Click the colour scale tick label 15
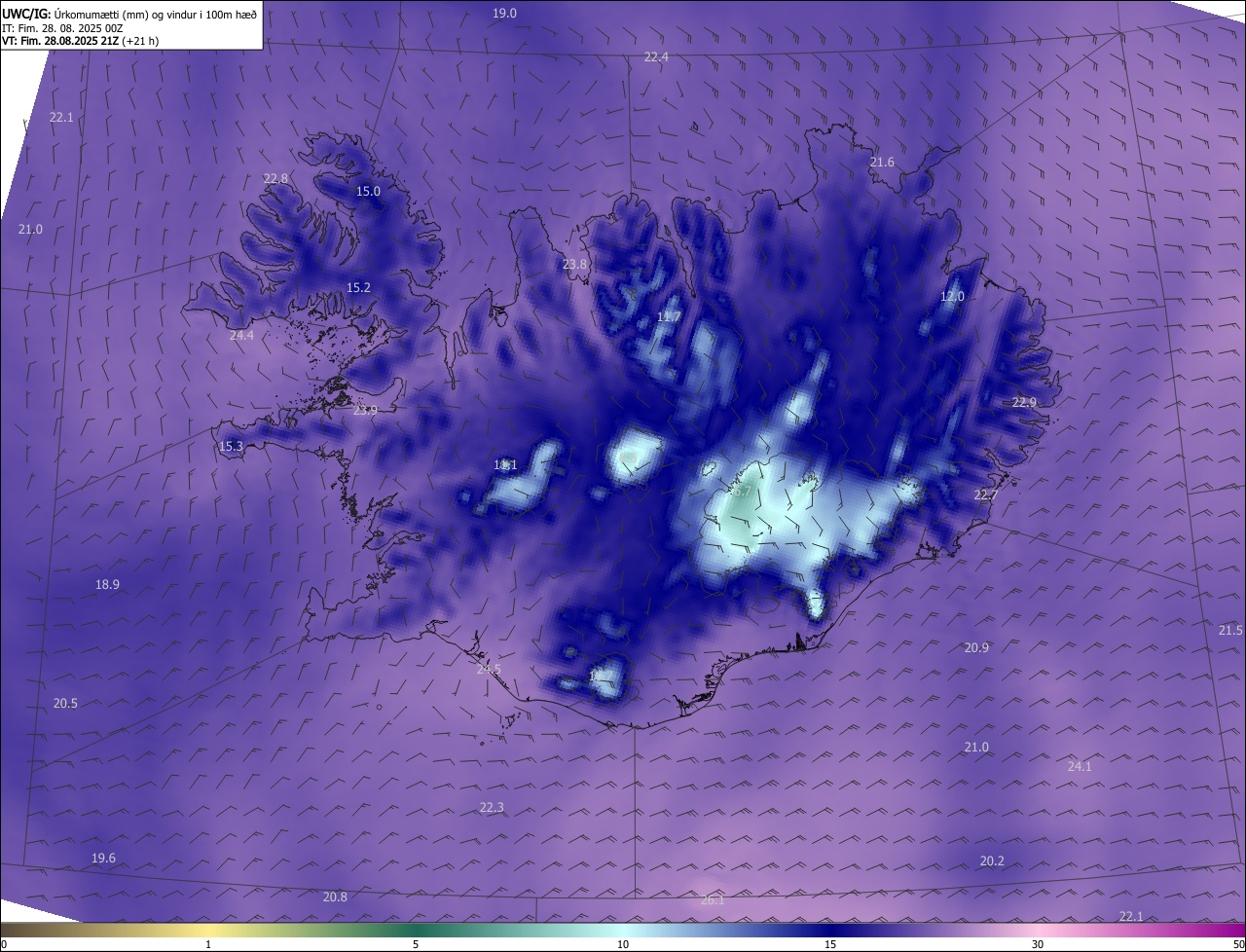This screenshot has width=1246, height=952. [830, 944]
